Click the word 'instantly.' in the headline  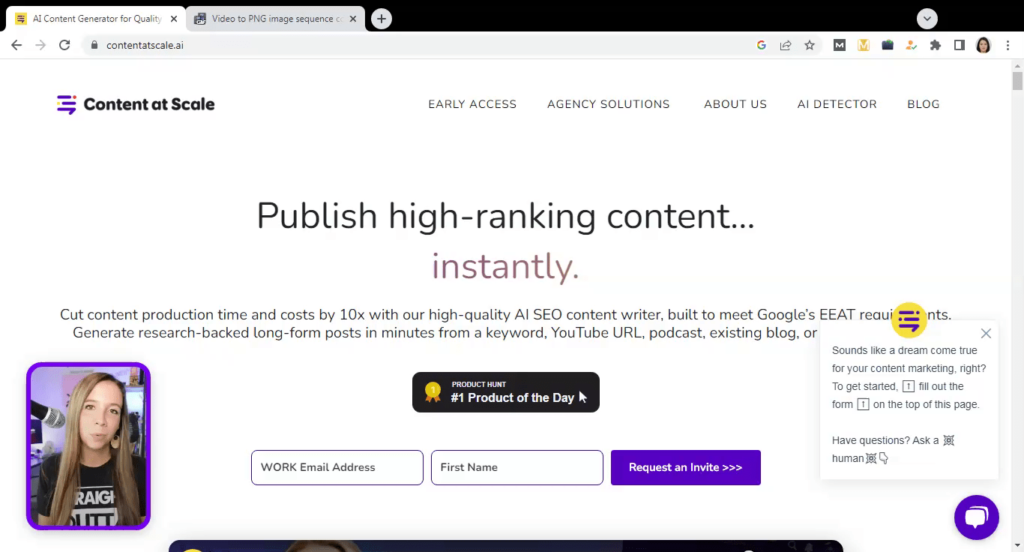pyautogui.click(x=505, y=267)
